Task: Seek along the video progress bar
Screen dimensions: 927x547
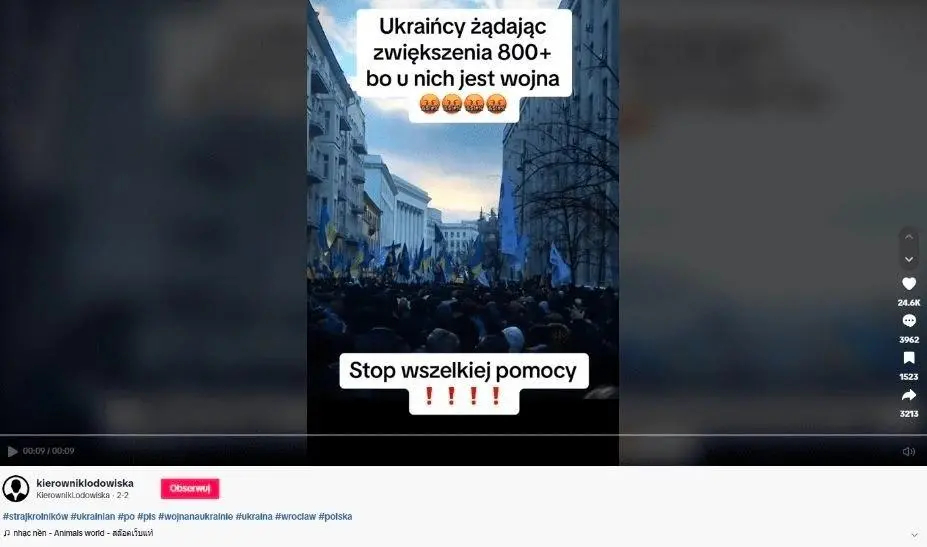Action: pyautogui.click(x=464, y=435)
